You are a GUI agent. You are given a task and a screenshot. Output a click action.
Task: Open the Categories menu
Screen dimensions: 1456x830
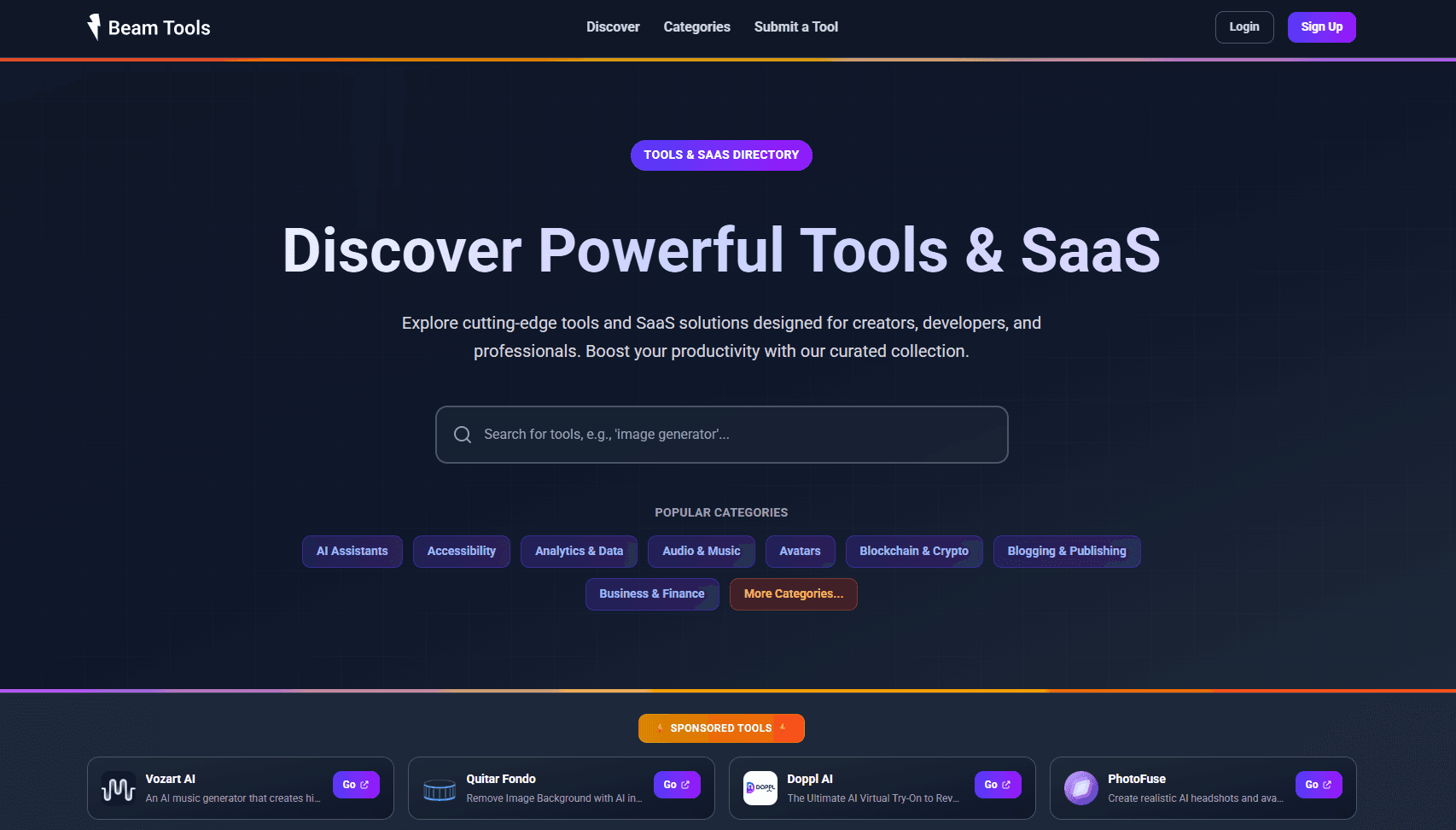[696, 26]
